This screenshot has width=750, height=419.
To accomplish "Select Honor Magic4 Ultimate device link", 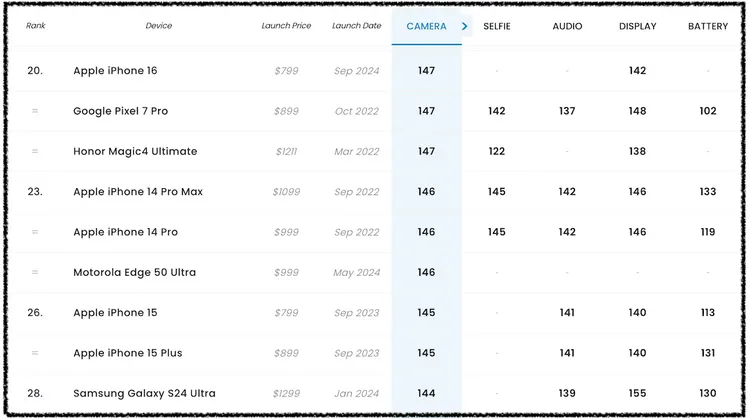I will (x=135, y=152).
